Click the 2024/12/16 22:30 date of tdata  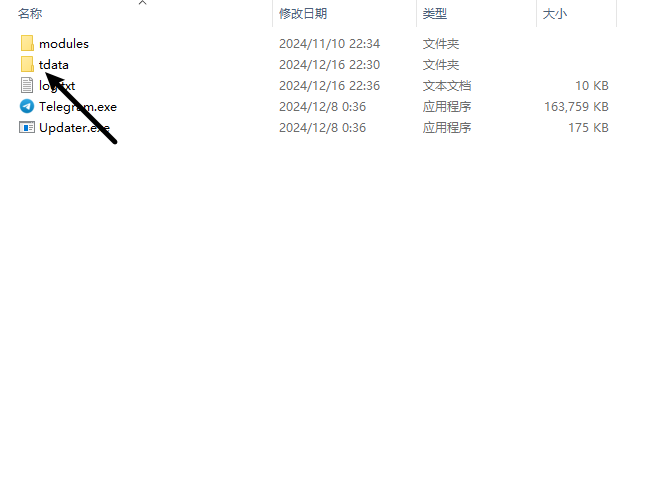330,65
